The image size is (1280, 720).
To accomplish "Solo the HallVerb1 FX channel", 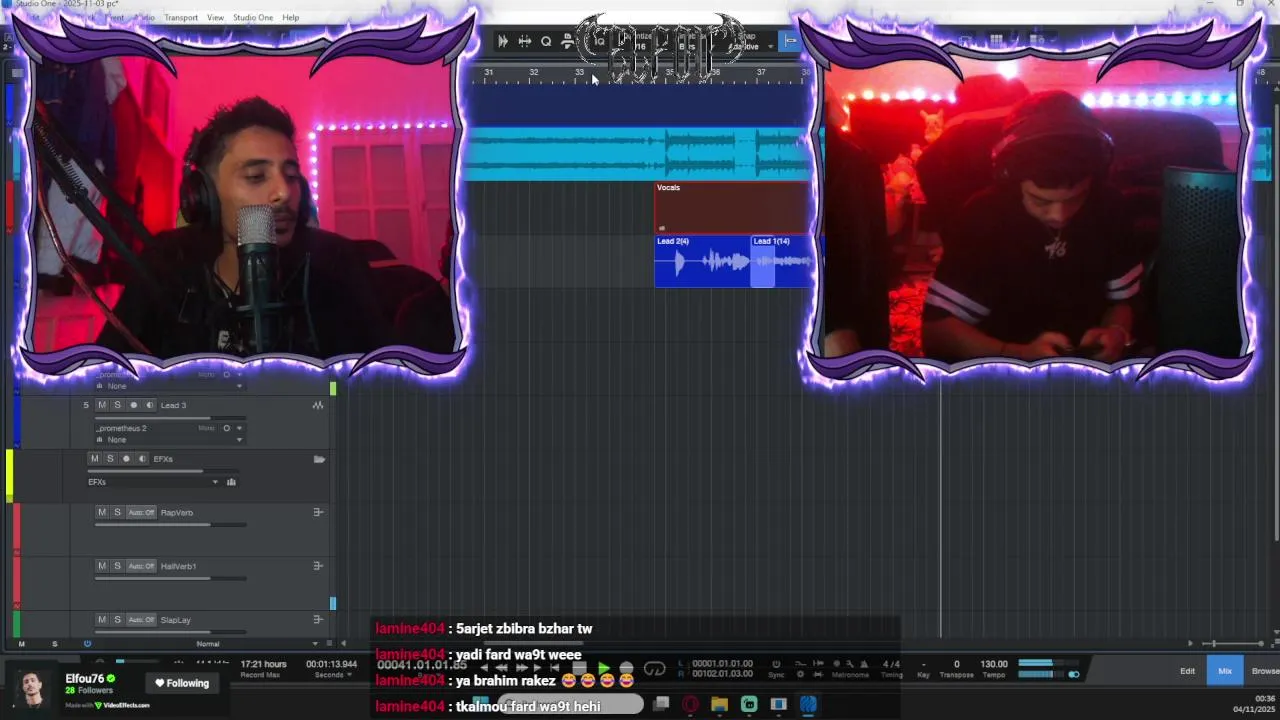I will 117,566.
